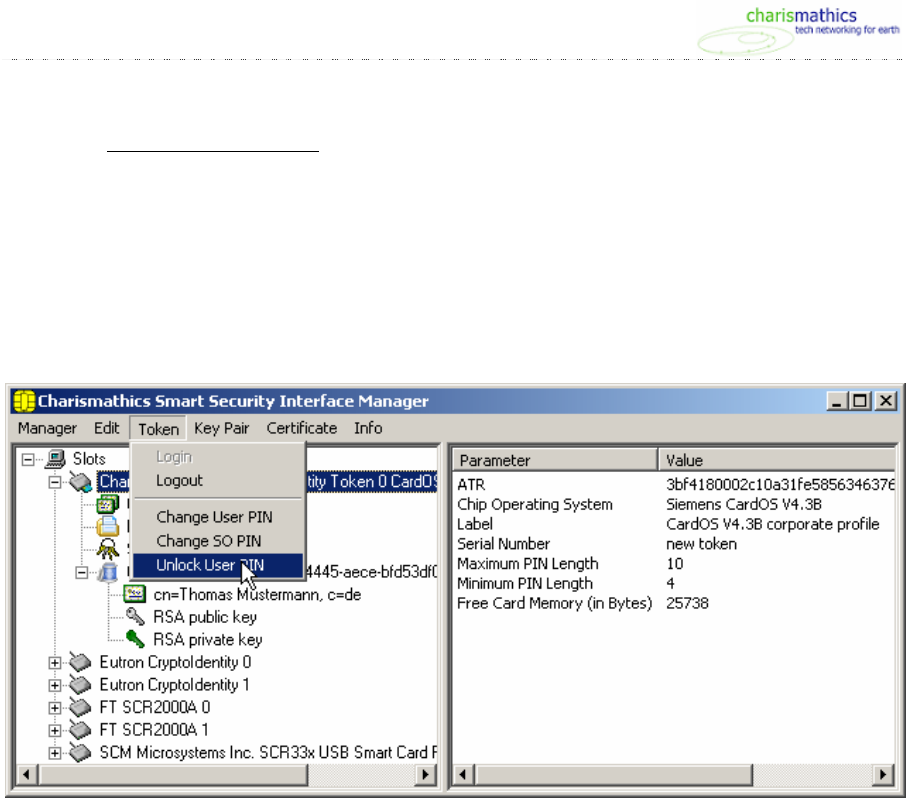
Task: Select the Slots root label
Action: (x=89, y=459)
